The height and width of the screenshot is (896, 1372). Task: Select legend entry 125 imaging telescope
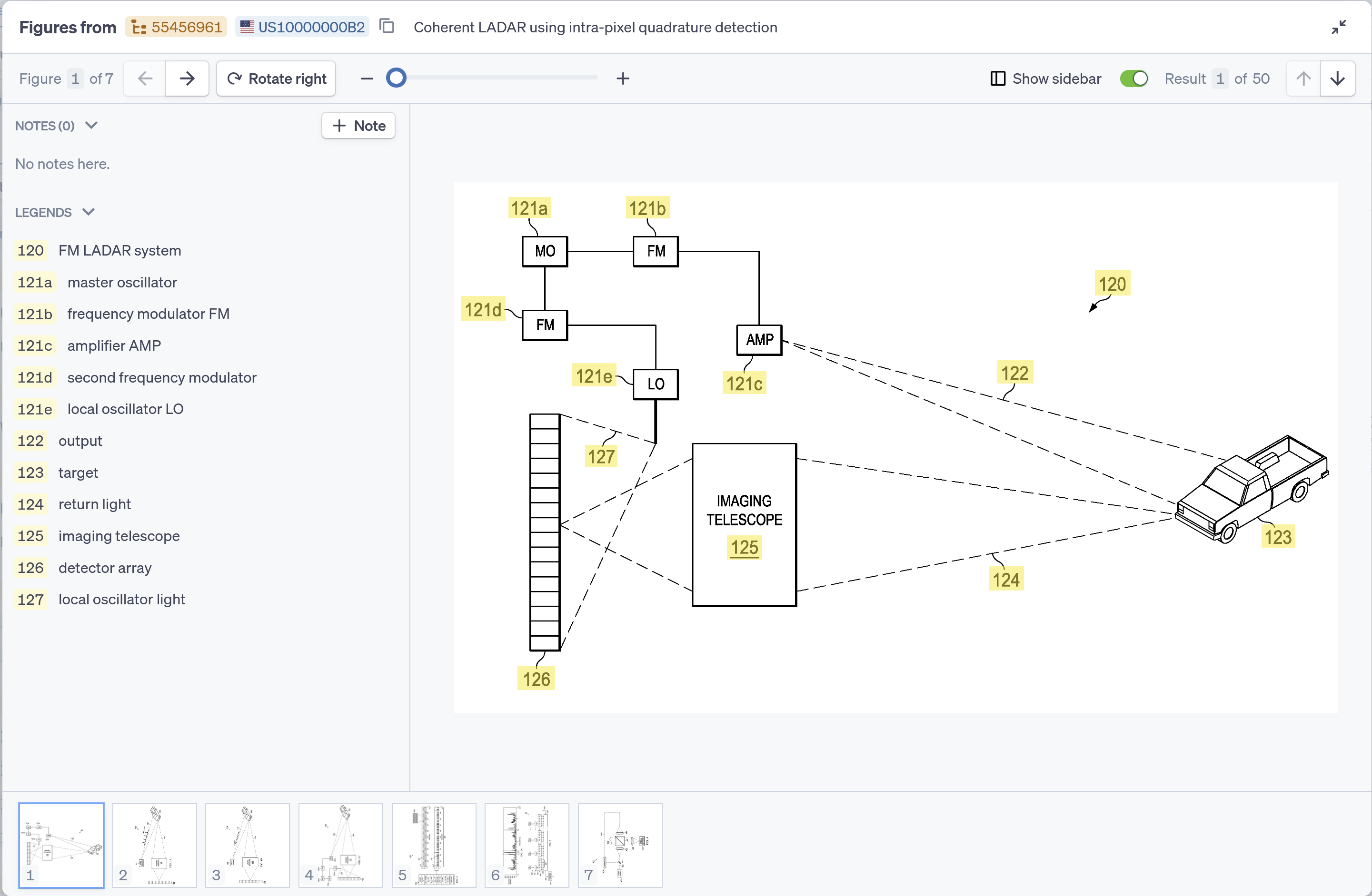(119, 536)
